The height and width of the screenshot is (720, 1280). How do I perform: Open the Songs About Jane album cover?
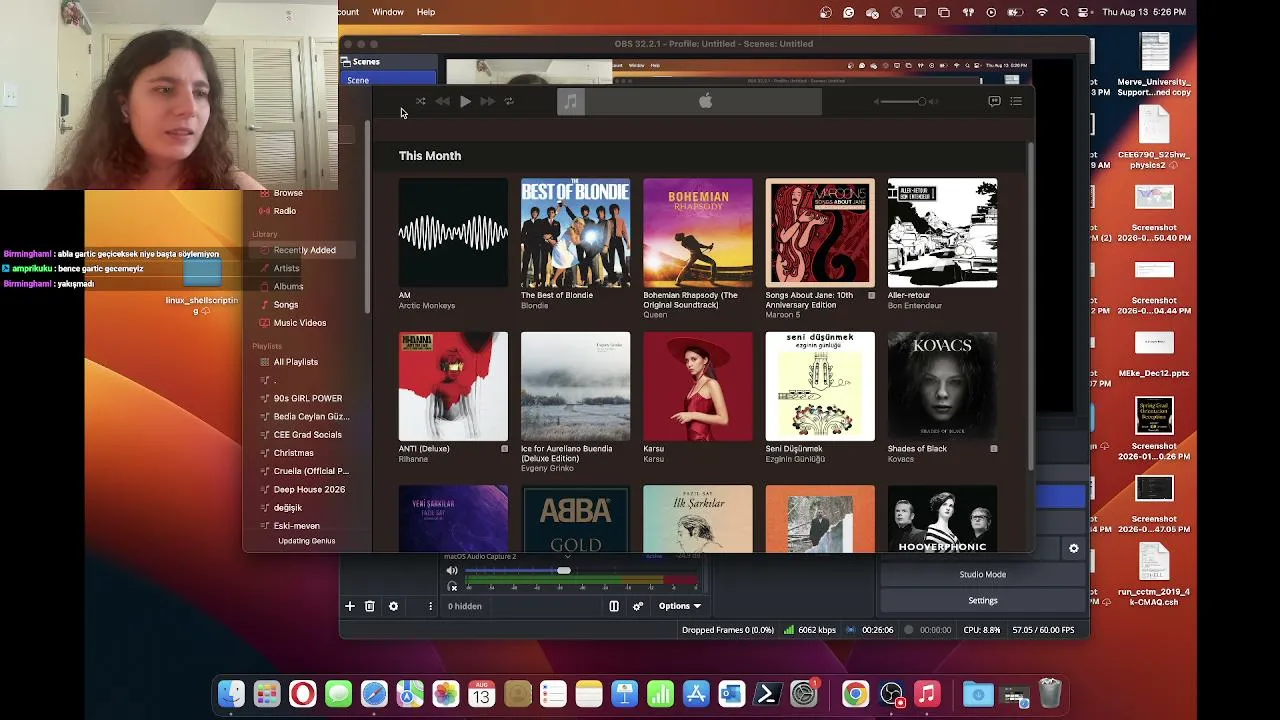tap(820, 233)
